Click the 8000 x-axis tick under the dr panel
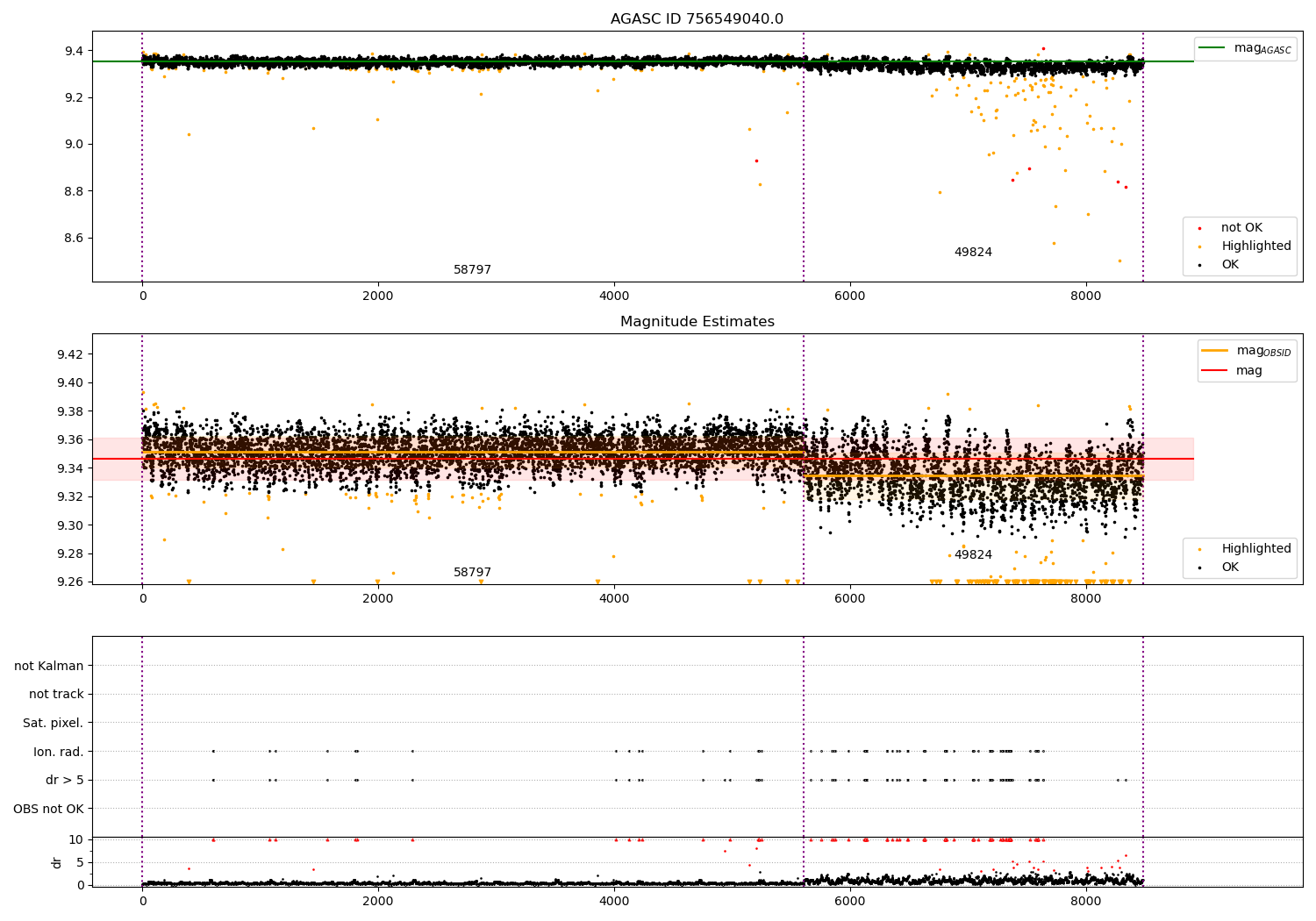Viewport: 1316px width, 921px height. [1086, 902]
